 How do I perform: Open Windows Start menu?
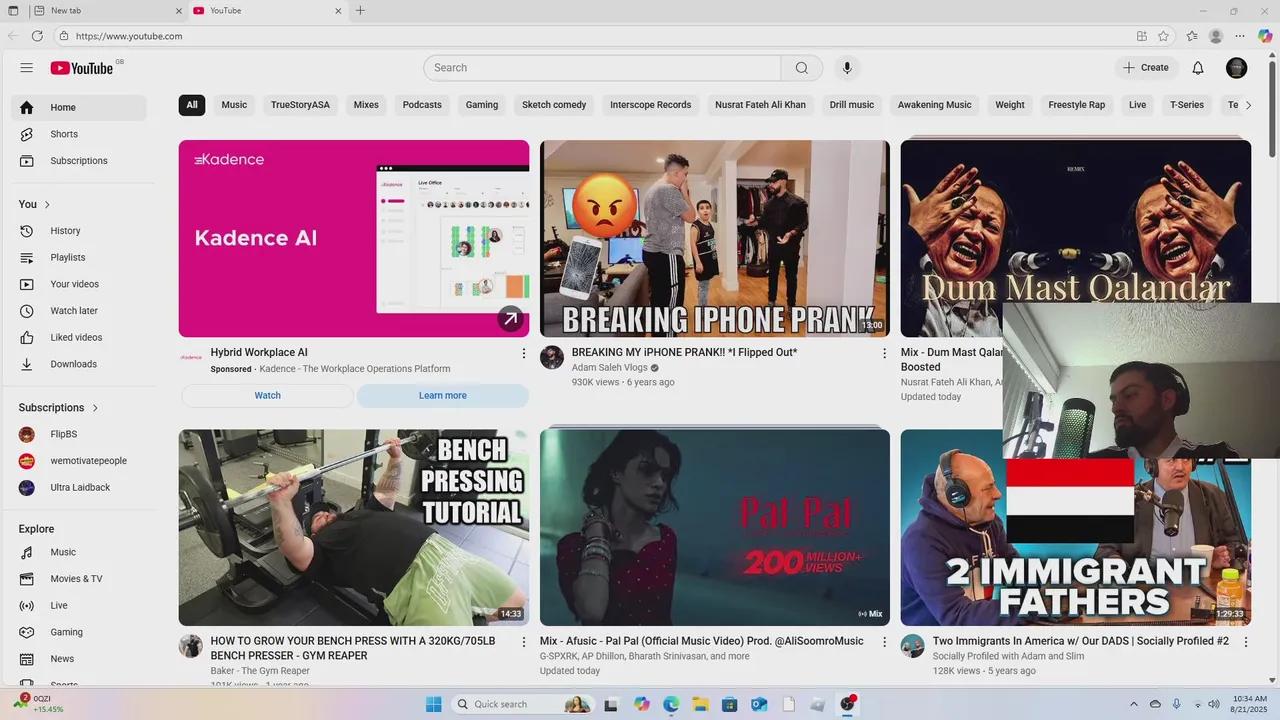pyautogui.click(x=433, y=704)
